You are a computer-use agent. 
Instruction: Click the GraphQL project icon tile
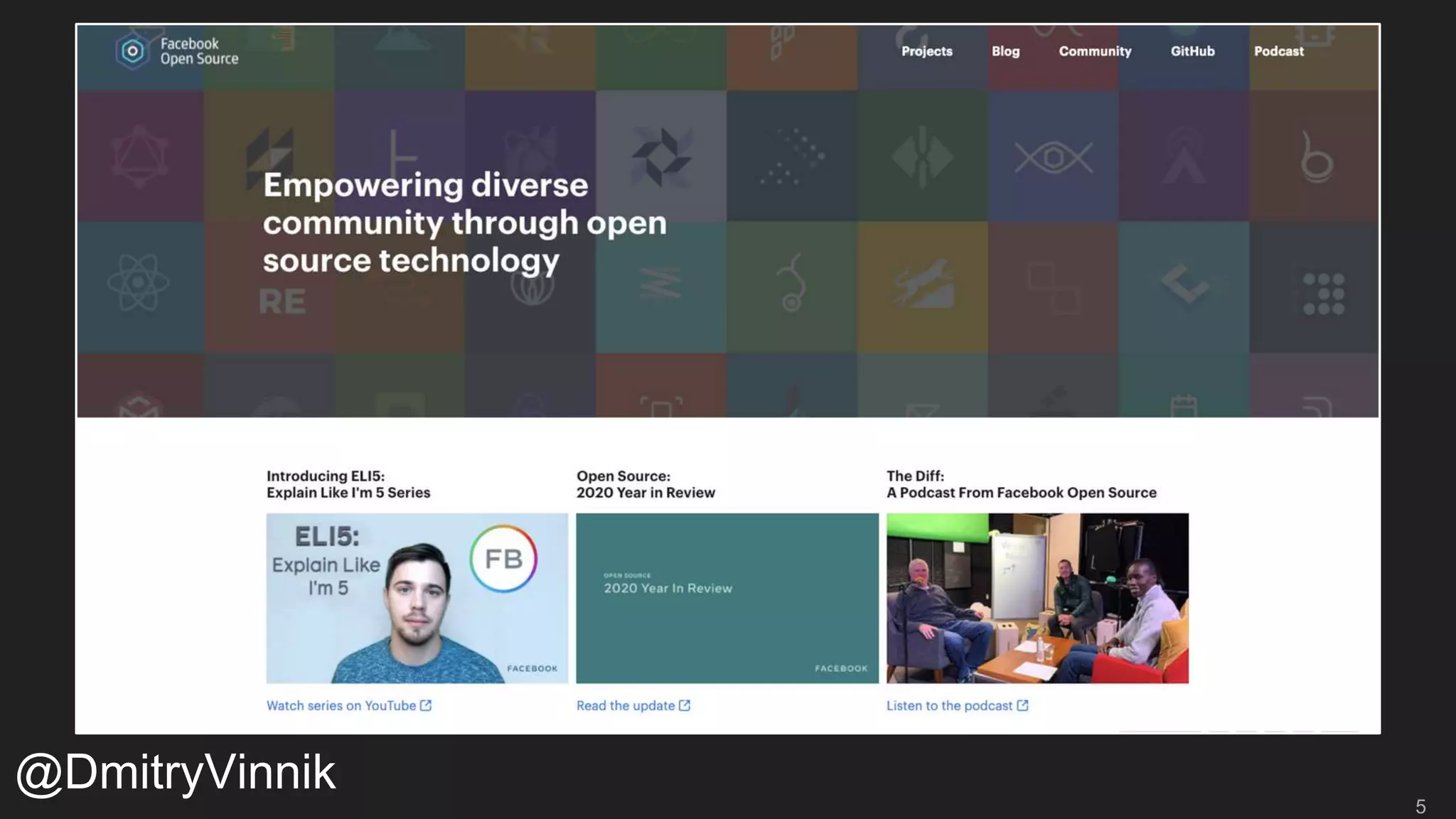point(139,156)
